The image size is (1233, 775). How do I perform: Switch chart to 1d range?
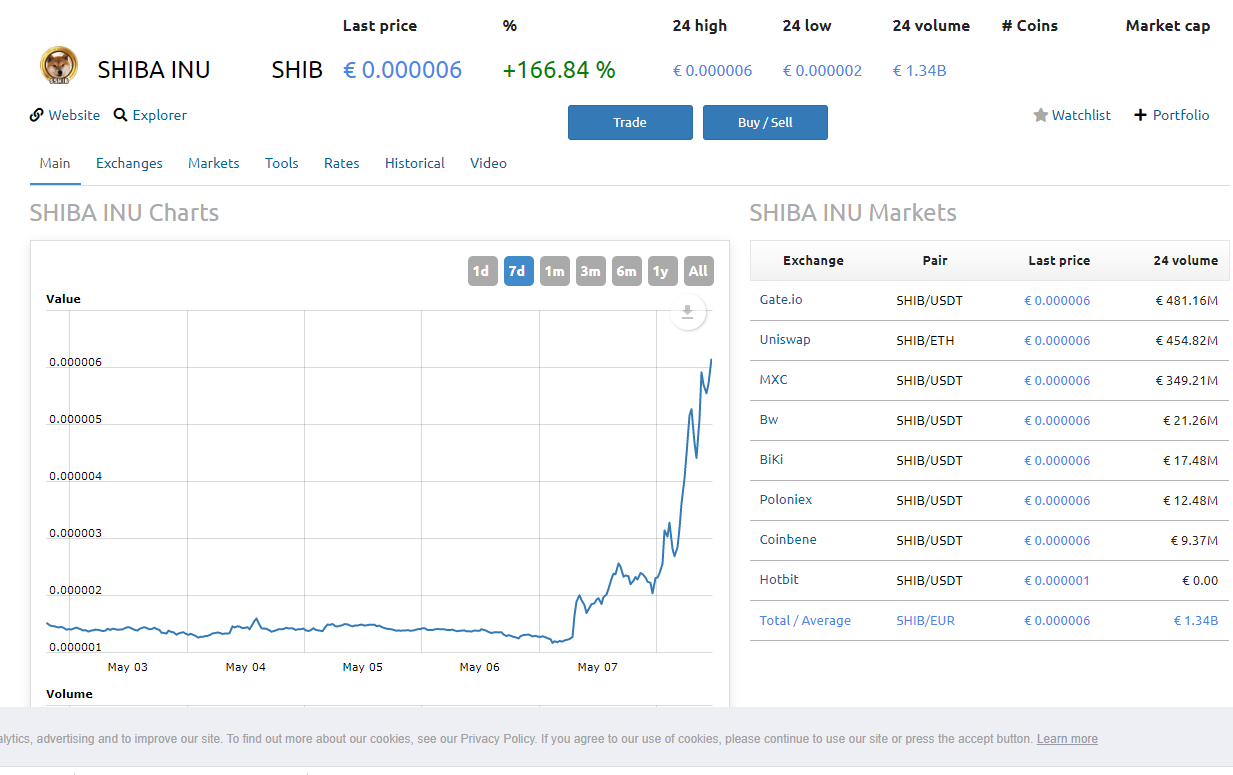[x=482, y=271]
